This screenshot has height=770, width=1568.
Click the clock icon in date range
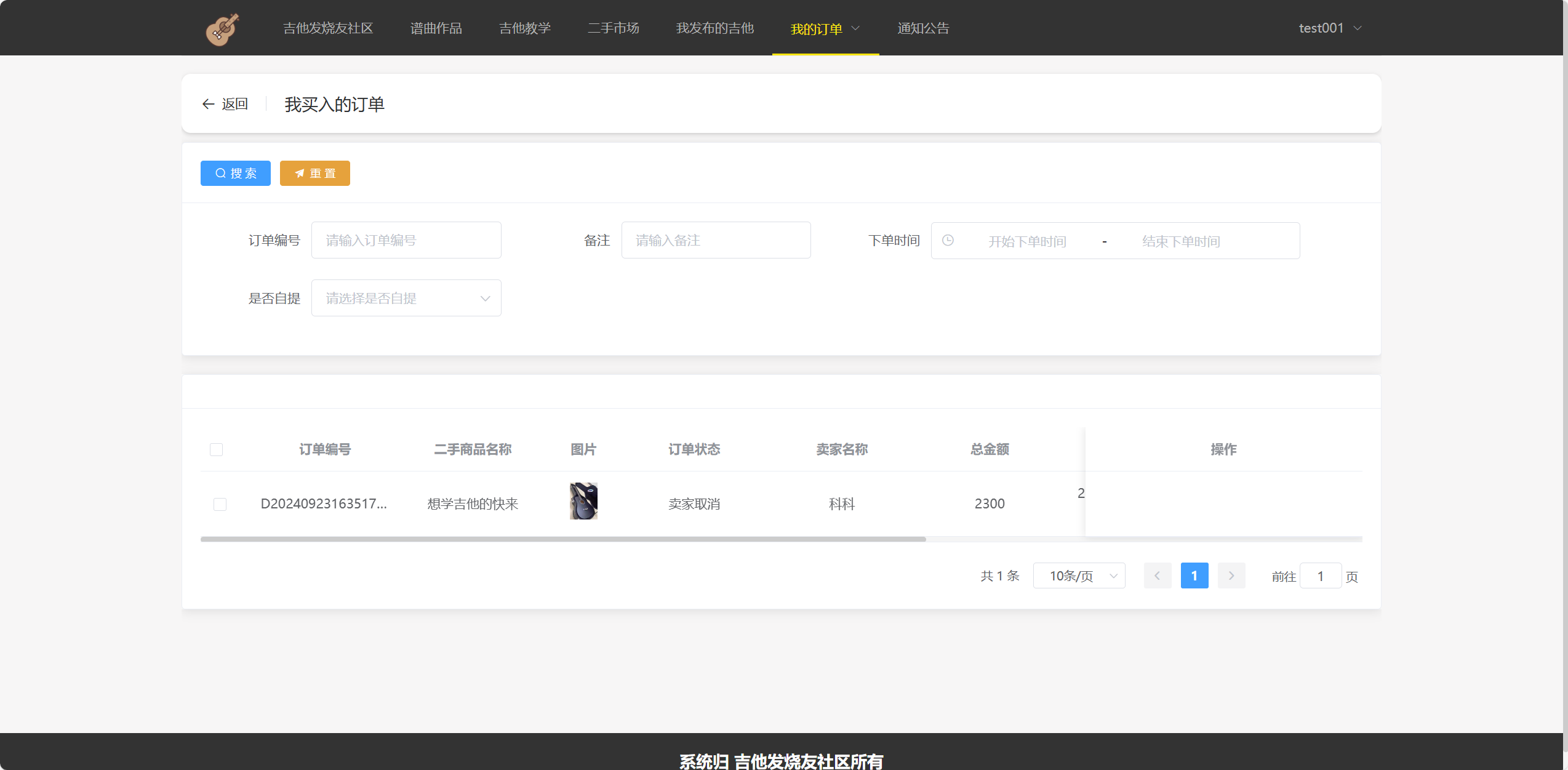948,241
